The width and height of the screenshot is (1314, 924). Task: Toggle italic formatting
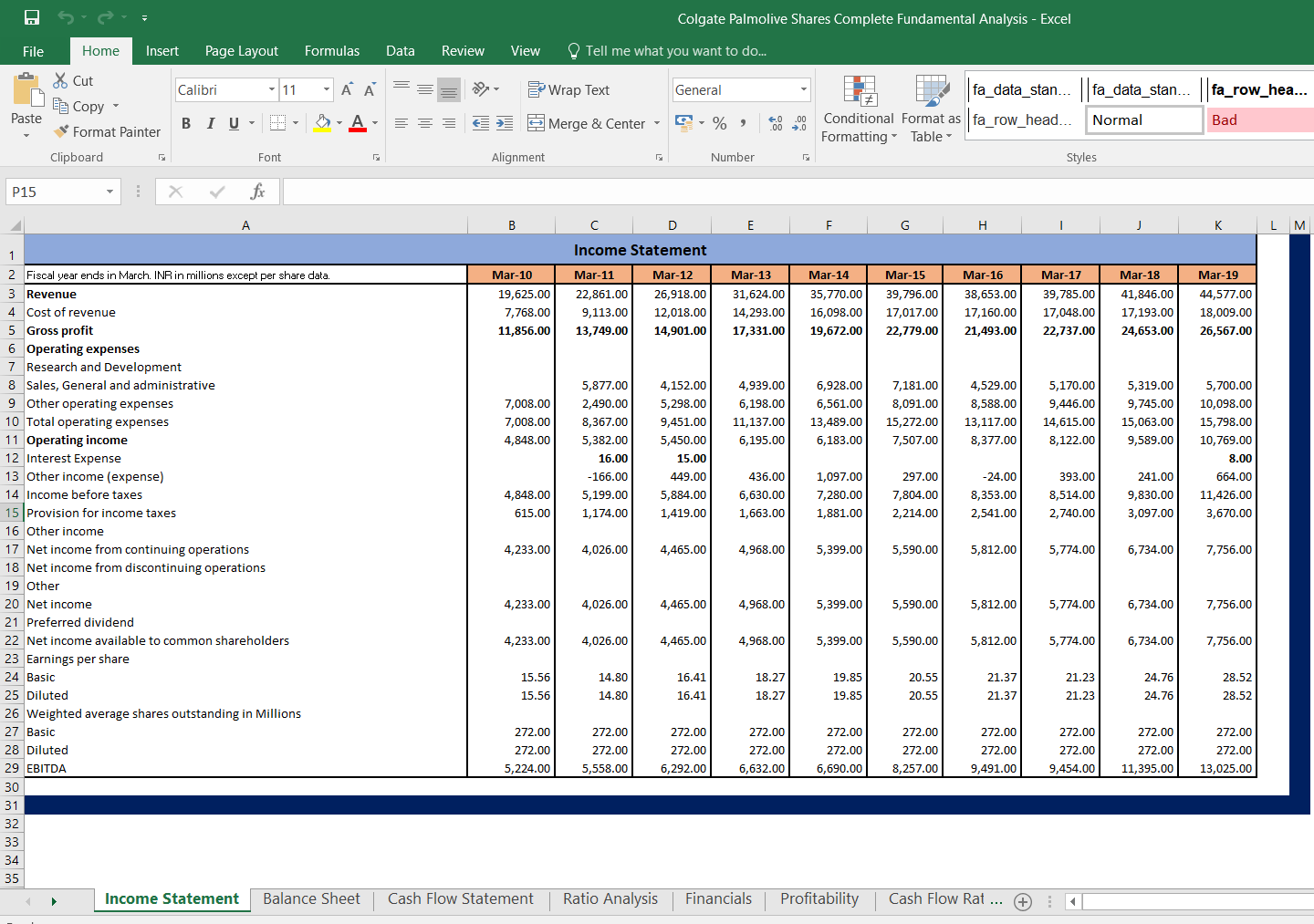[211, 123]
